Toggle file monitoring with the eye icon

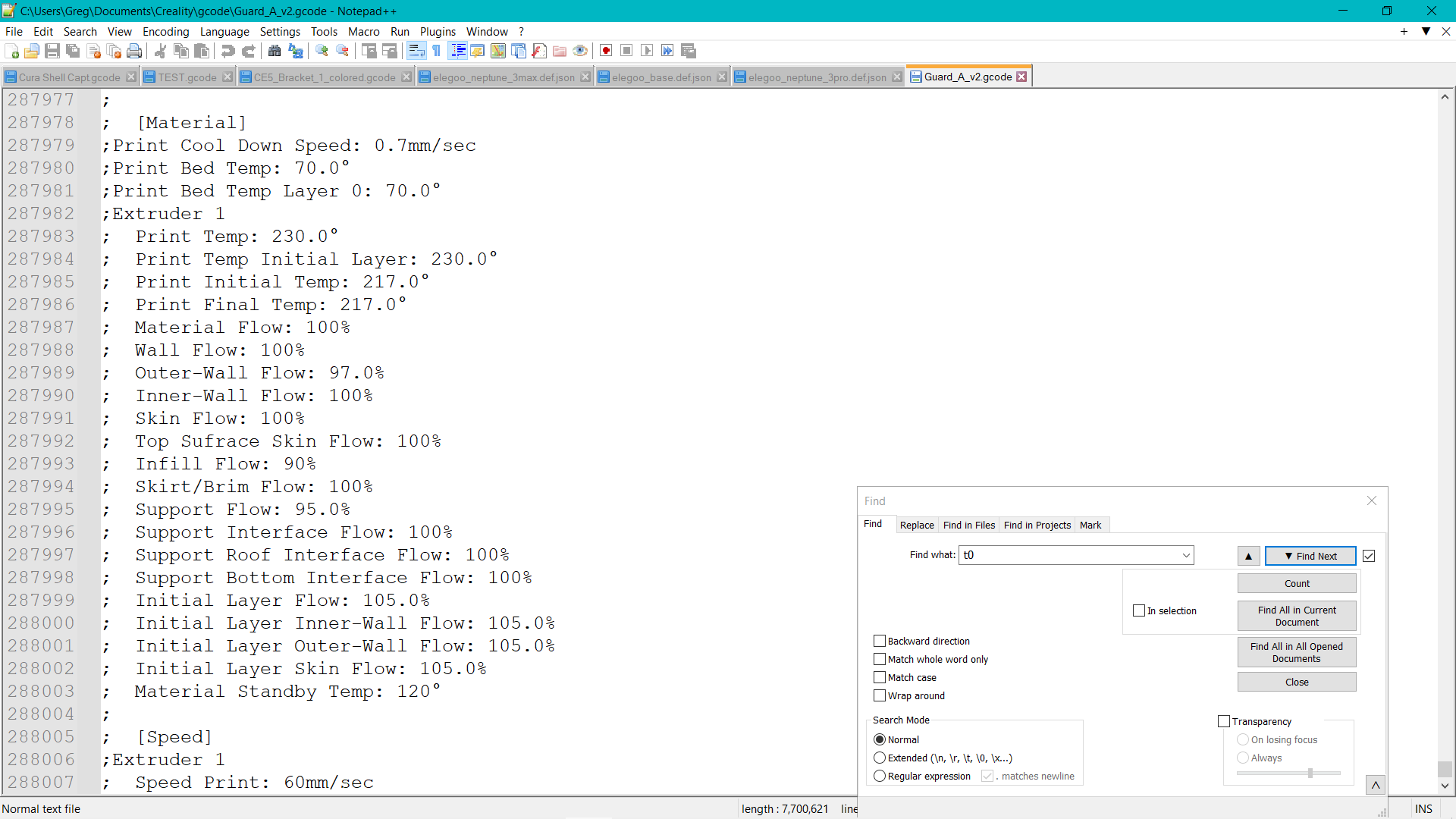pos(580,51)
